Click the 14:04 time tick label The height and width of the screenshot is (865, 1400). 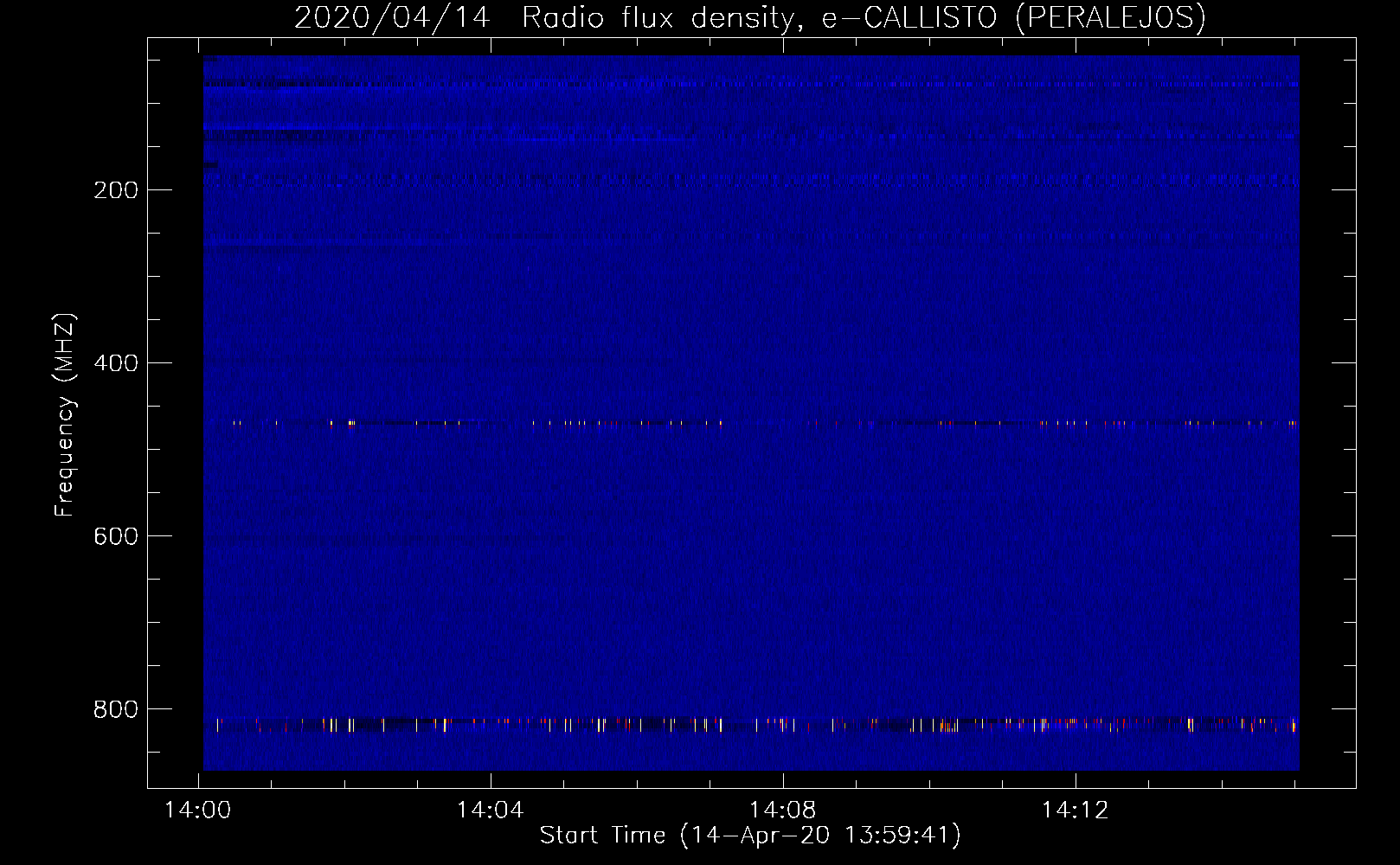point(491,811)
